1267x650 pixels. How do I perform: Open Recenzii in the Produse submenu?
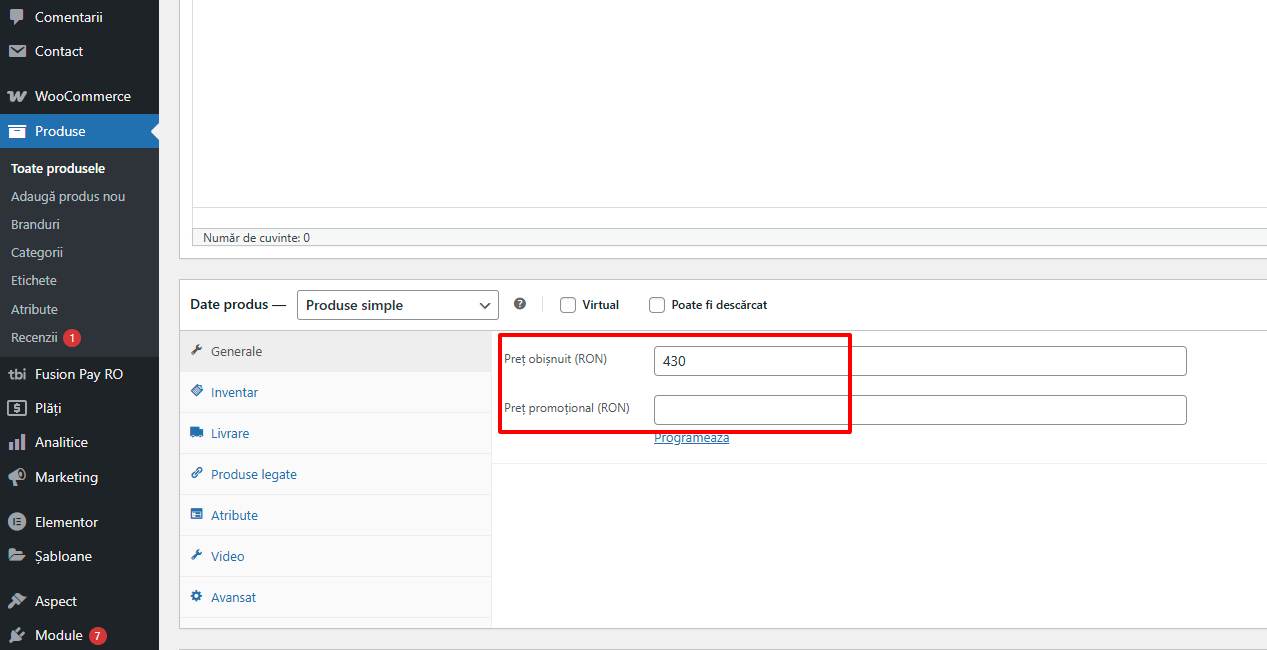coord(35,337)
